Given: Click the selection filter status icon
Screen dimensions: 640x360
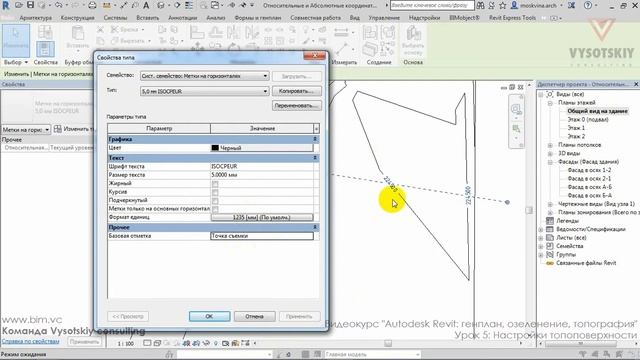Looking at the screenshot, I should pyautogui.click(x=582, y=354).
